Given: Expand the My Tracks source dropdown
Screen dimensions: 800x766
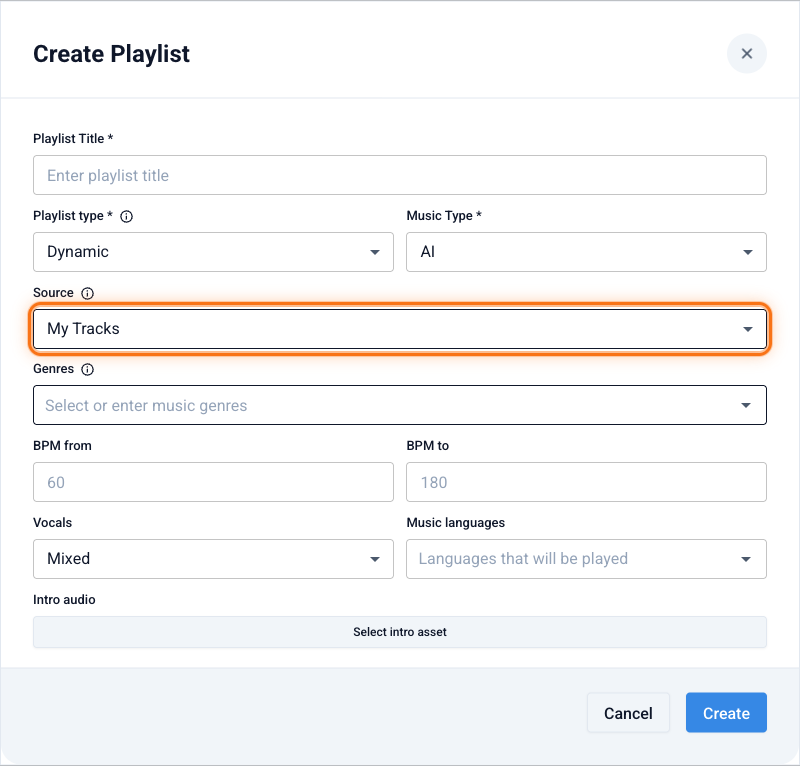Looking at the screenshot, I should [399, 329].
